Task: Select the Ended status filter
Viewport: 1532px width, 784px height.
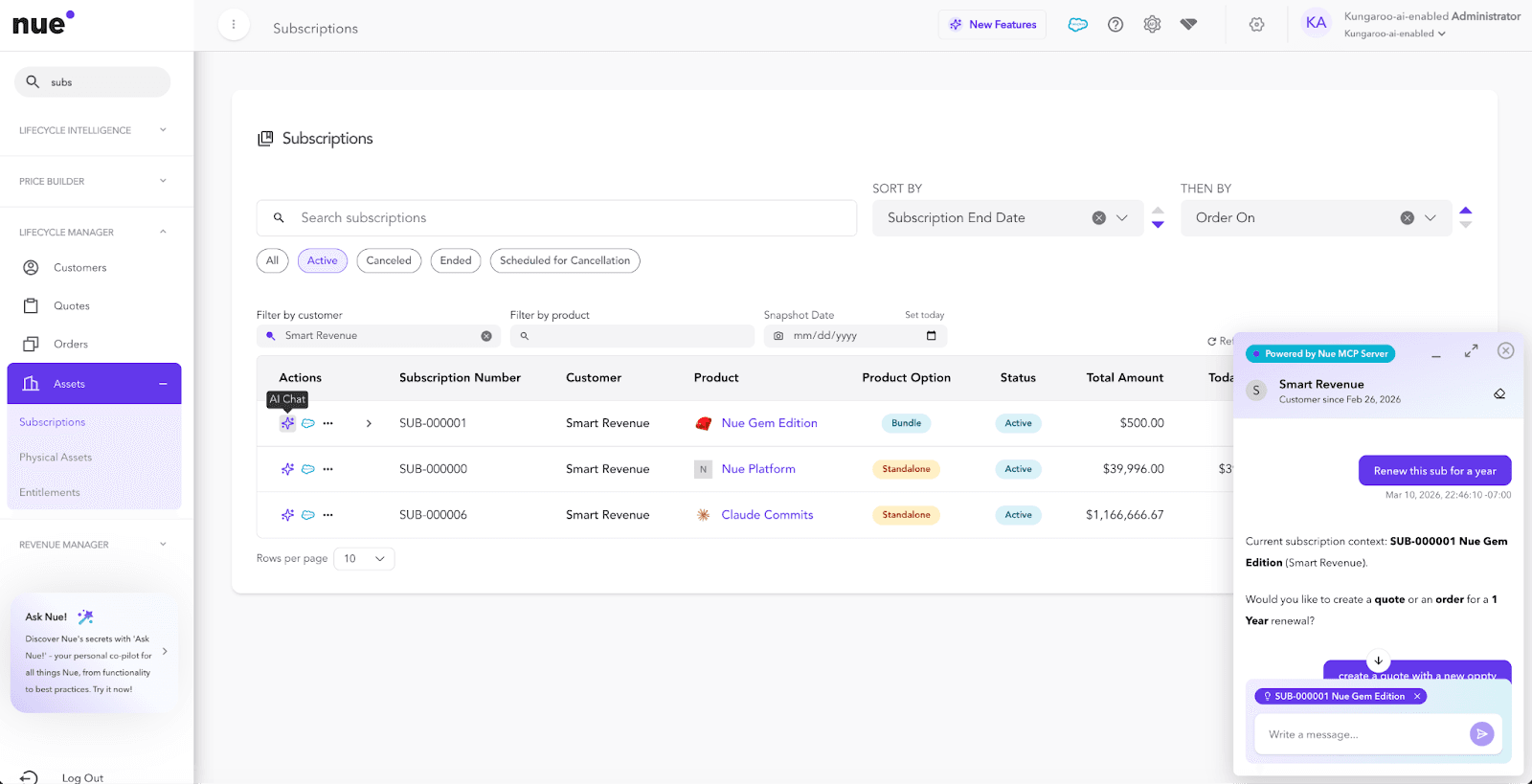Action: (x=456, y=260)
